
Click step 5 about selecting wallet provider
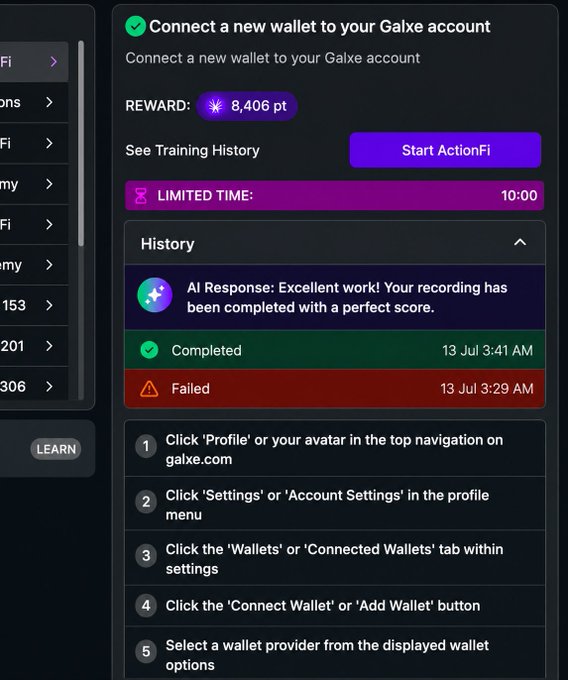tap(335, 653)
